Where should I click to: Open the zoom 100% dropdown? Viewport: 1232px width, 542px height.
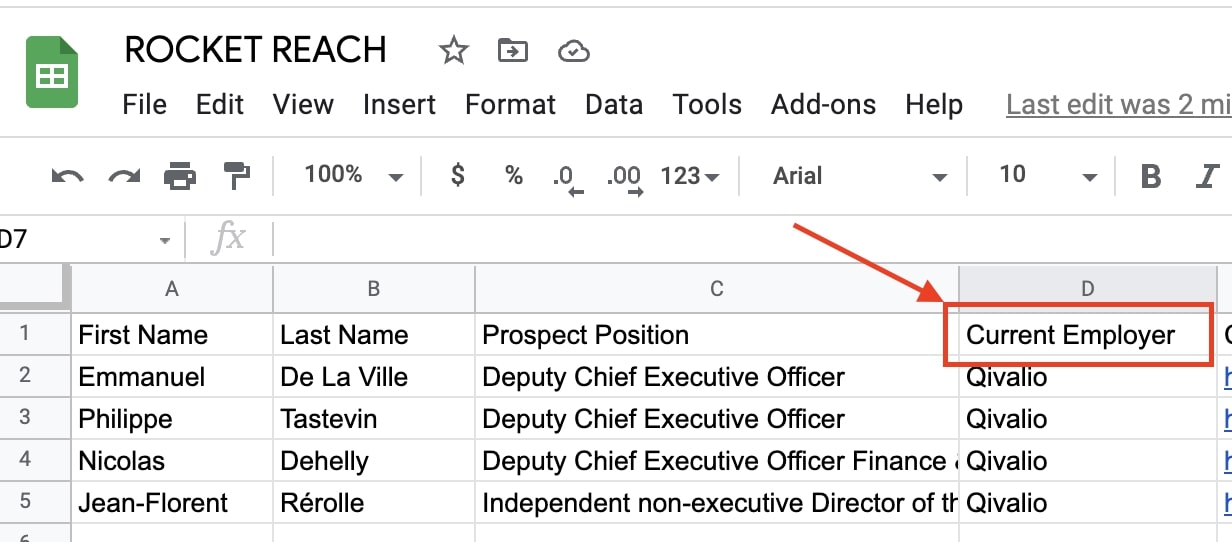[353, 176]
